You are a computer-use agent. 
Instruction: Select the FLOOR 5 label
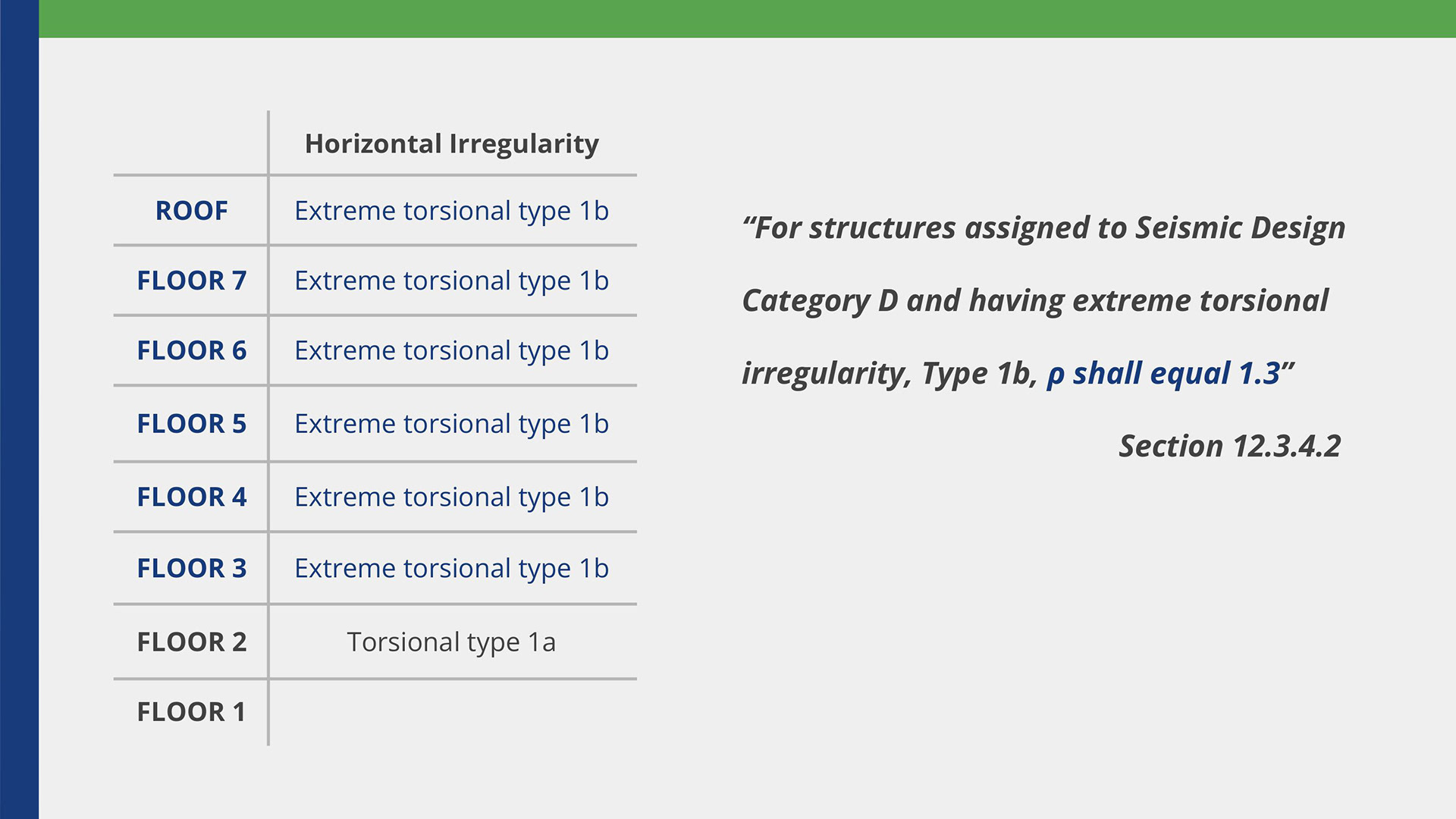192,424
